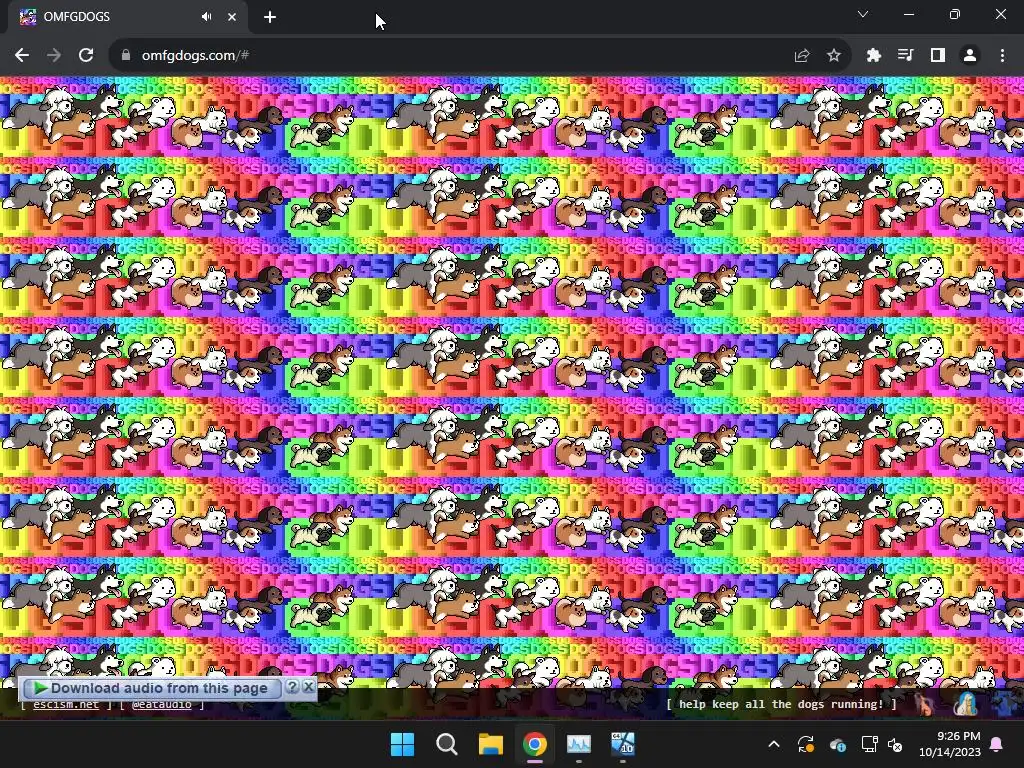Click the forward navigation arrow
1024x768 pixels.
click(54, 56)
